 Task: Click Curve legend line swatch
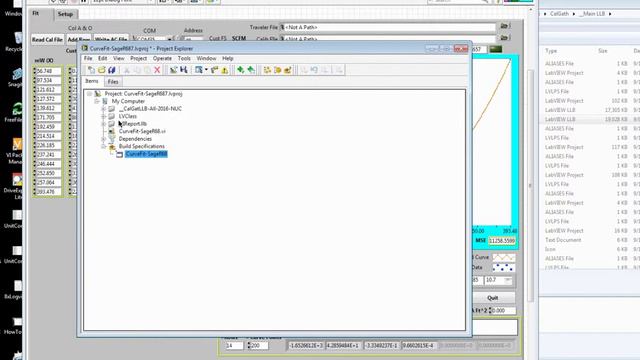coord(503,258)
